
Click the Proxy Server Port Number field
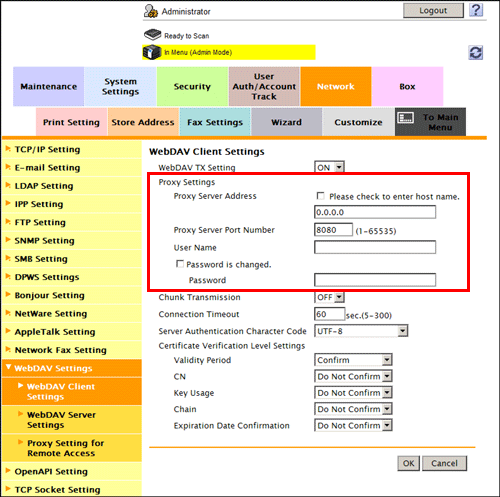(333, 230)
